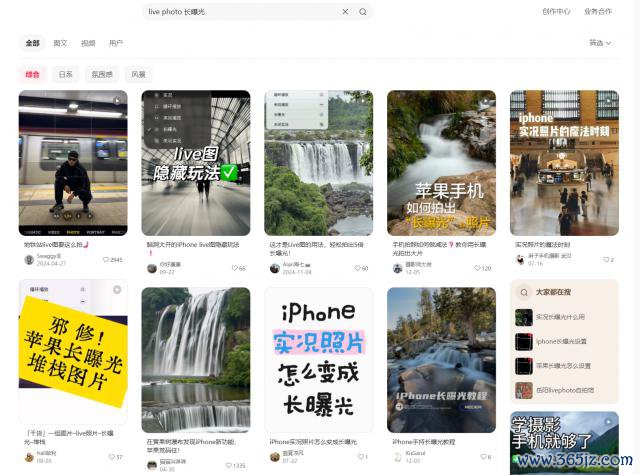Select the 日系 filter chip
640x475 pixels.
[x=66, y=74]
